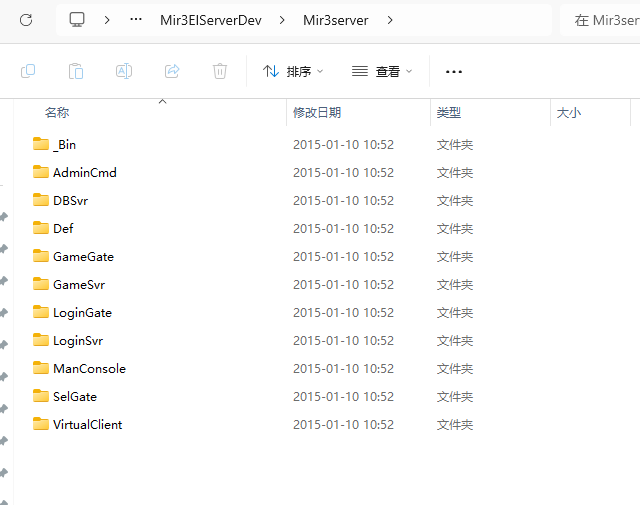Sort by 类型 column header
Screen dimensions: 640x505
[x=449, y=112]
